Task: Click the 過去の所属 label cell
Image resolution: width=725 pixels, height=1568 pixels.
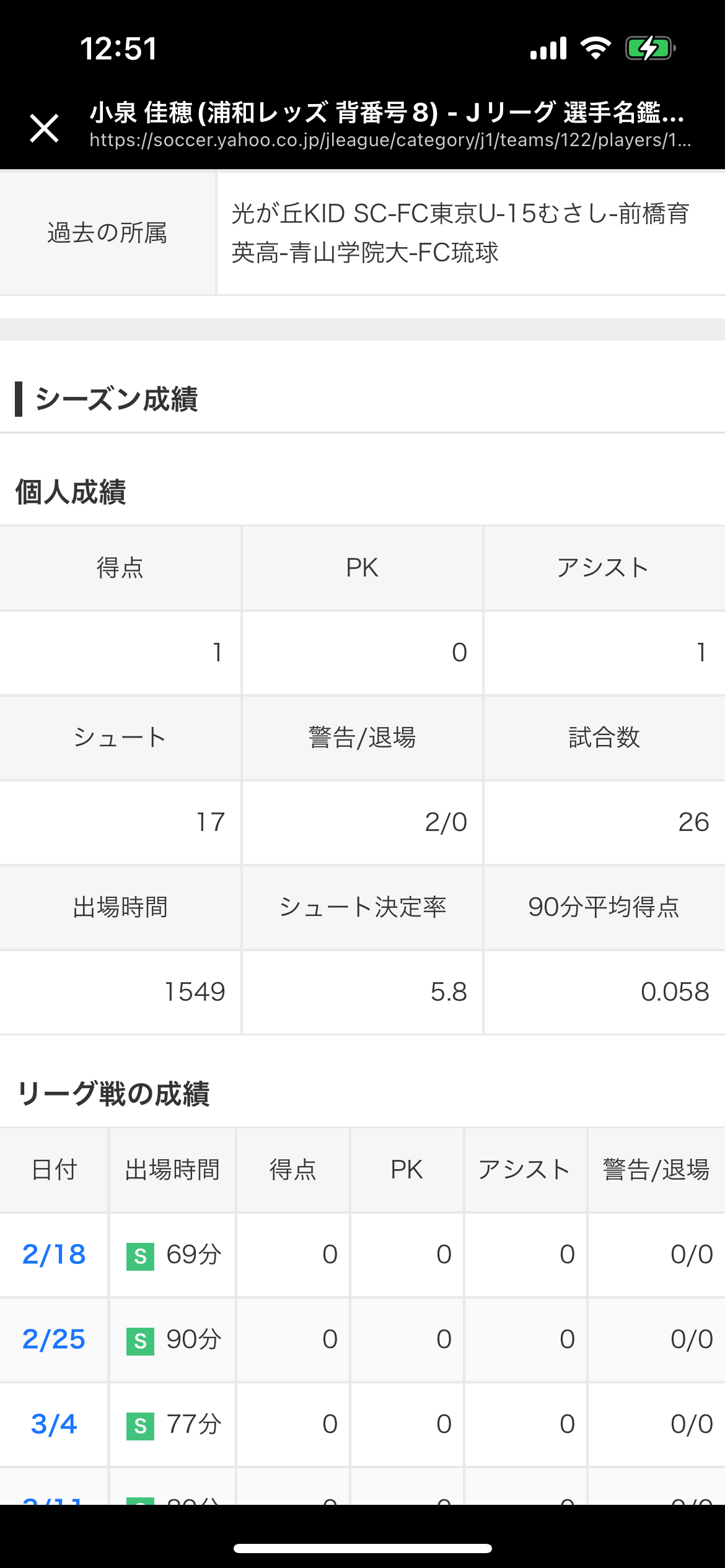Action: (107, 233)
